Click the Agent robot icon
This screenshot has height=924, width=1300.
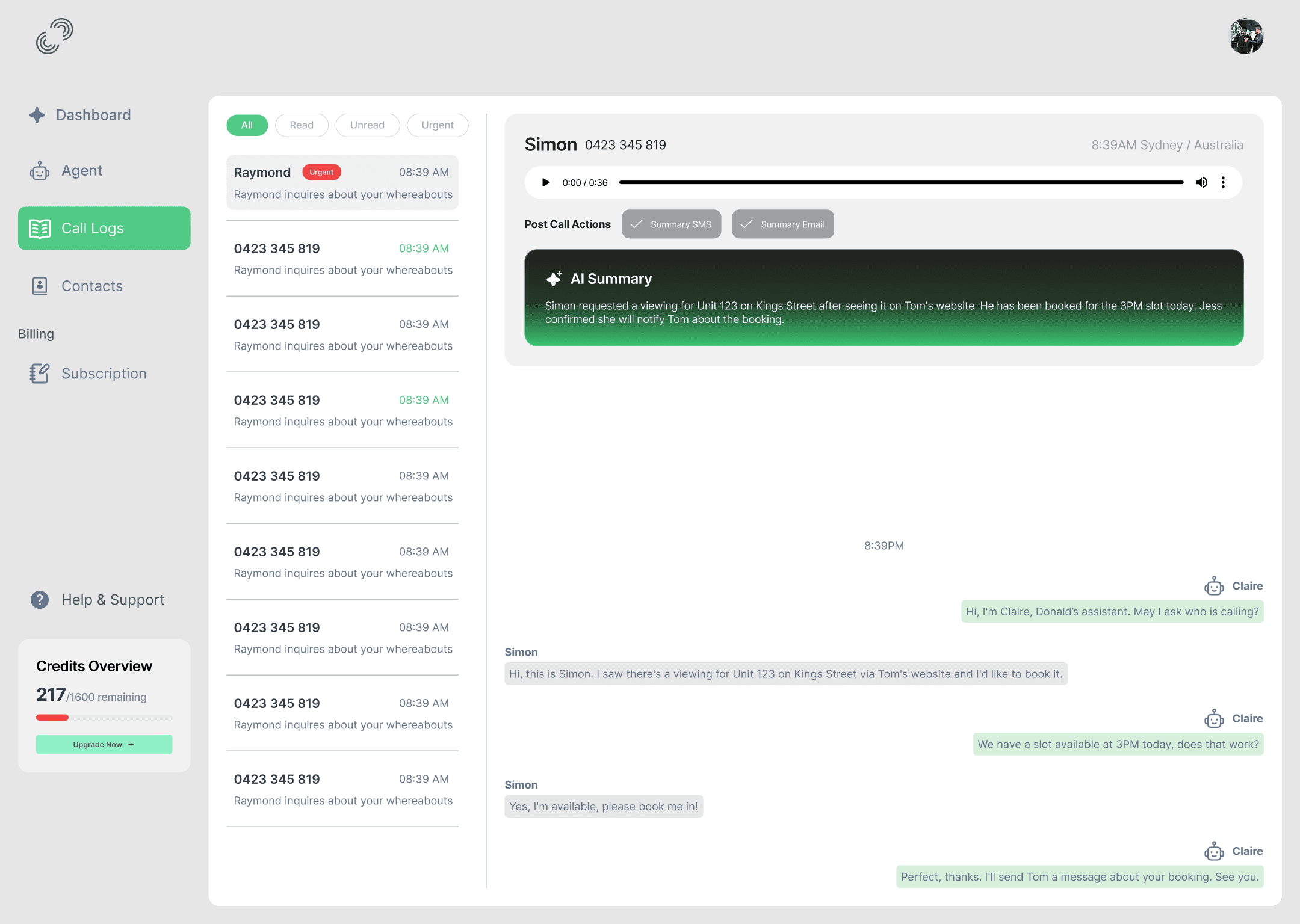point(40,171)
